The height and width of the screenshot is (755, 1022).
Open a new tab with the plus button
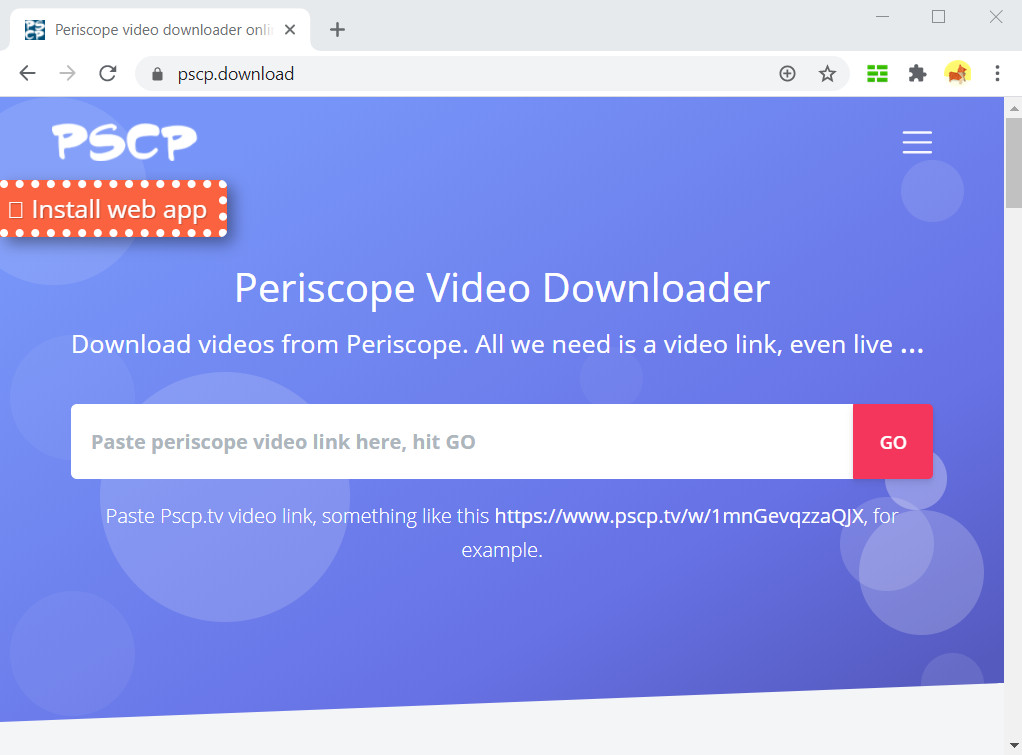click(337, 29)
